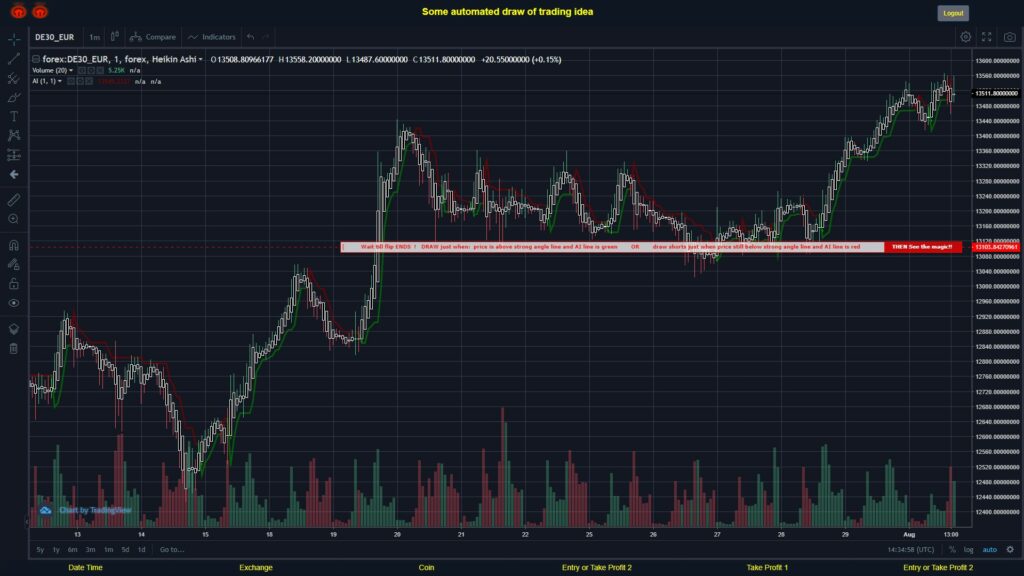Select the trend line drawing tool
1024x576 pixels.
coord(14,59)
